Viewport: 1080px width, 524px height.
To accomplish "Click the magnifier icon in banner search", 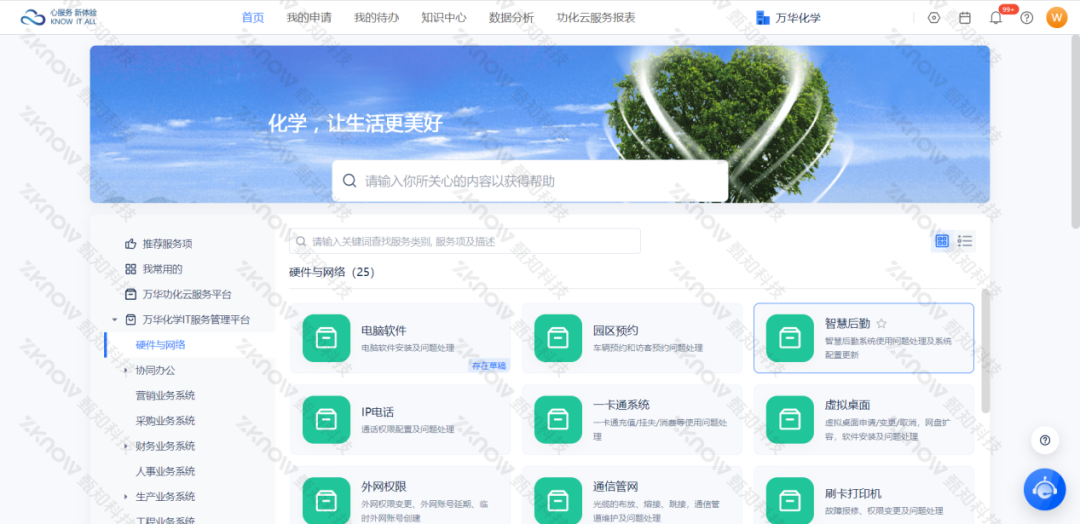I will (349, 181).
